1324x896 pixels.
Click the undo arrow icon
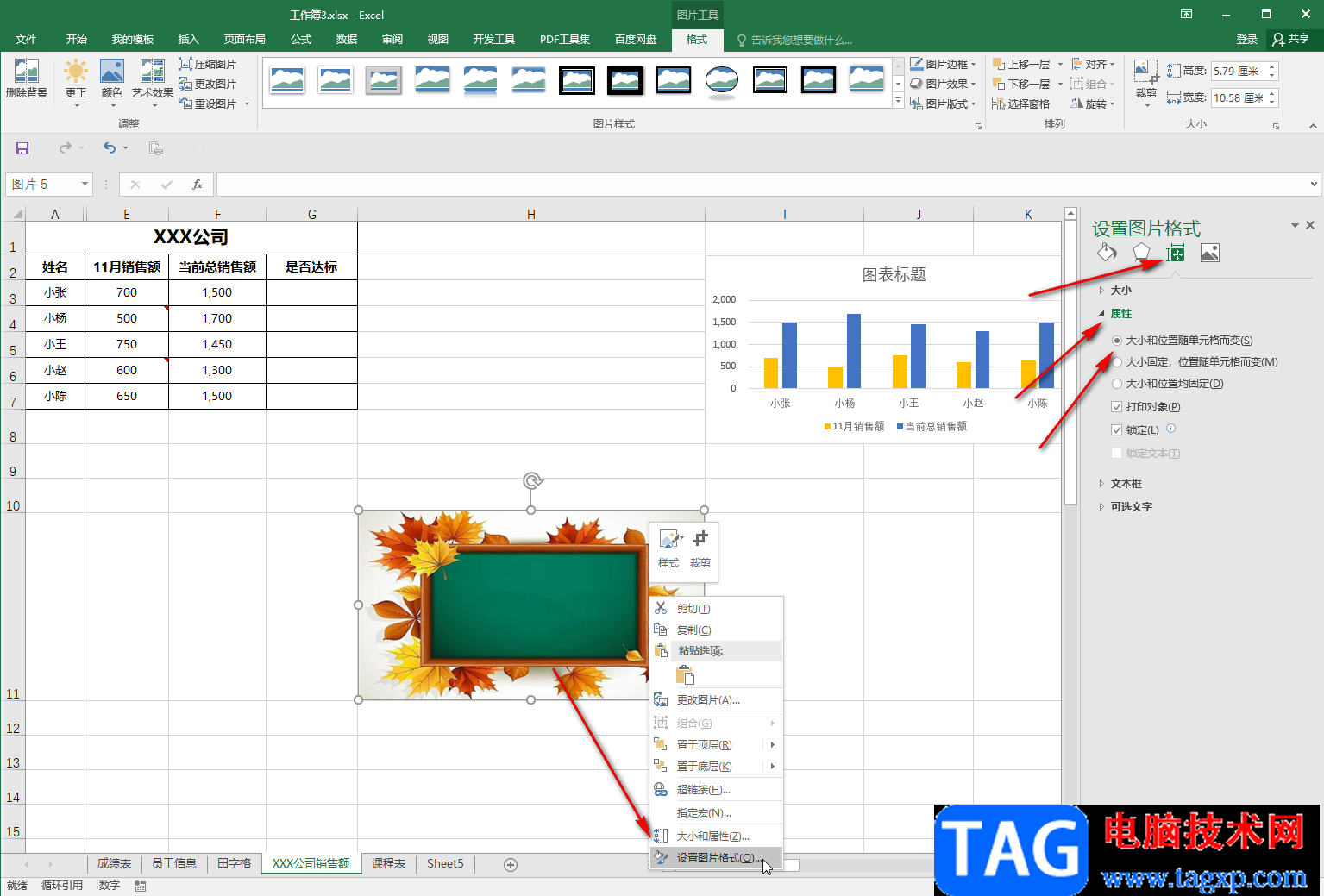[x=110, y=148]
